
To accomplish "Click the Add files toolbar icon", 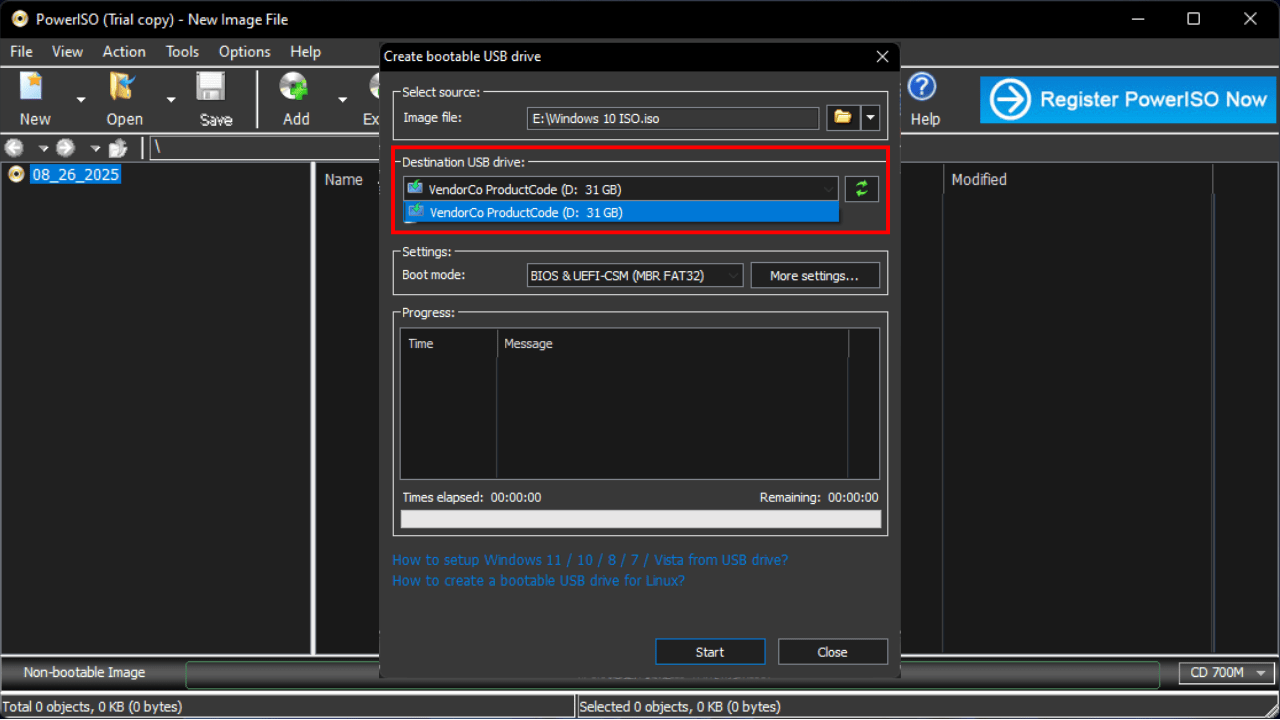I will click(293, 90).
